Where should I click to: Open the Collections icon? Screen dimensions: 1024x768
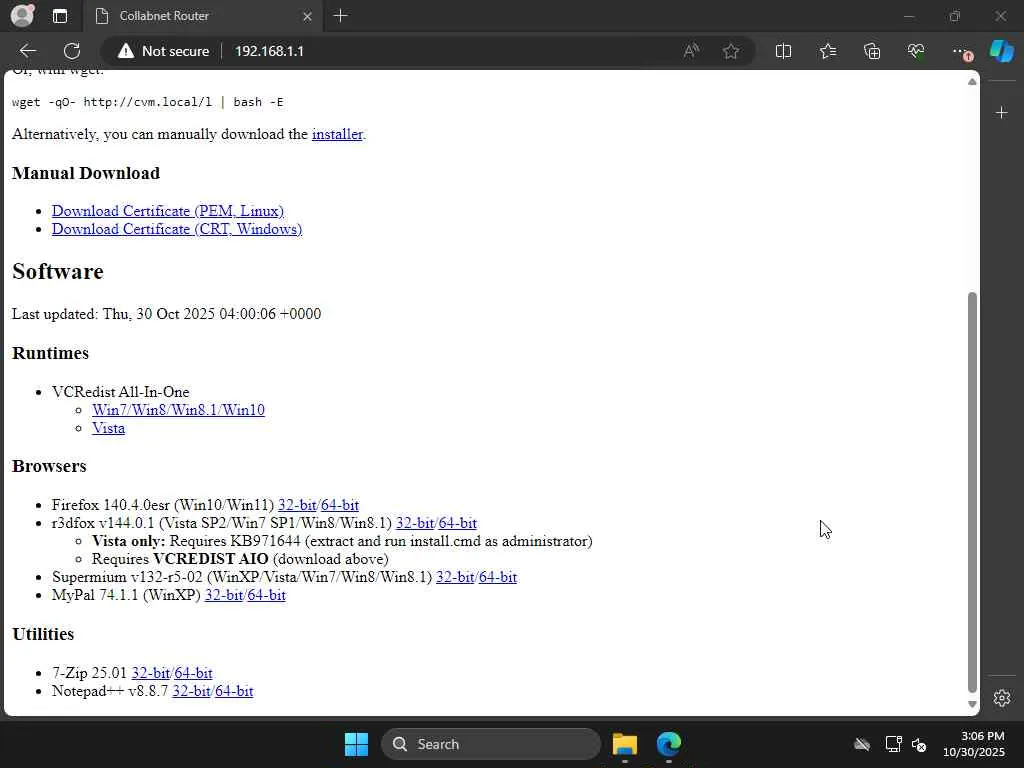click(x=872, y=51)
